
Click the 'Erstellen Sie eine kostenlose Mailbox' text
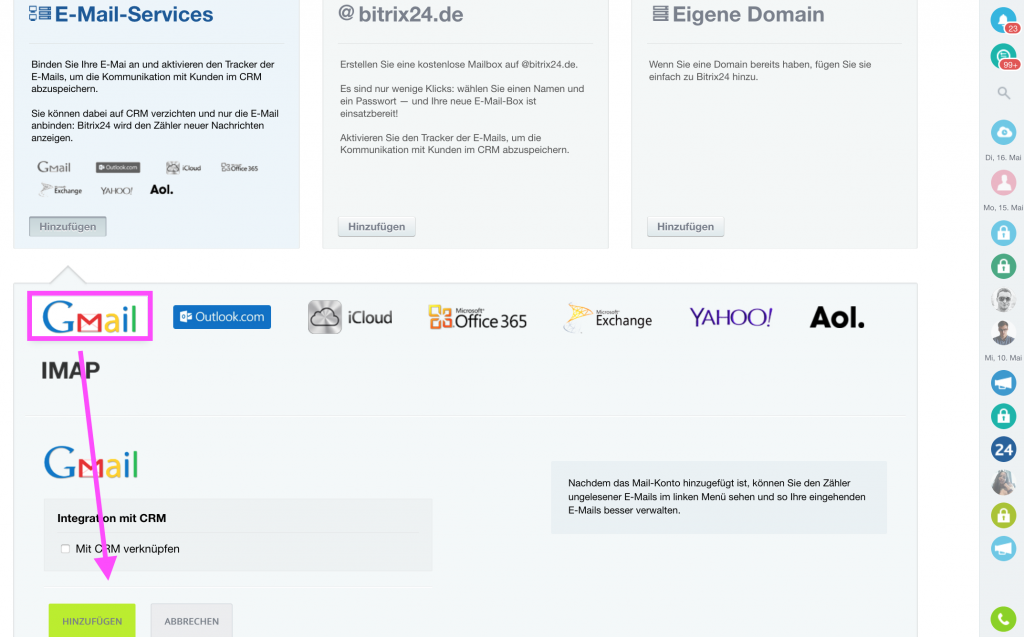[x=459, y=64]
